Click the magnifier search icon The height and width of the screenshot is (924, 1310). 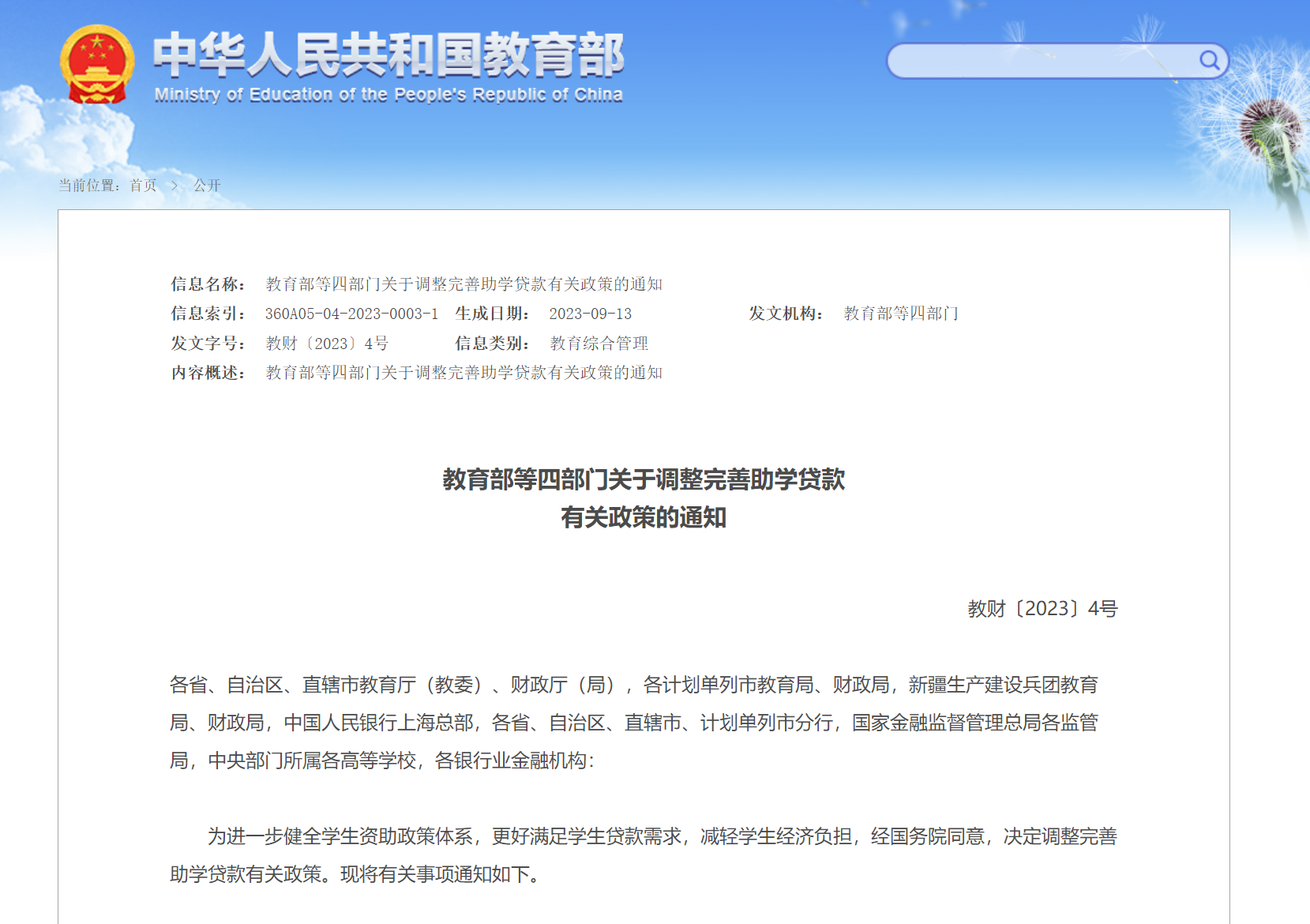click(1208, 61)
